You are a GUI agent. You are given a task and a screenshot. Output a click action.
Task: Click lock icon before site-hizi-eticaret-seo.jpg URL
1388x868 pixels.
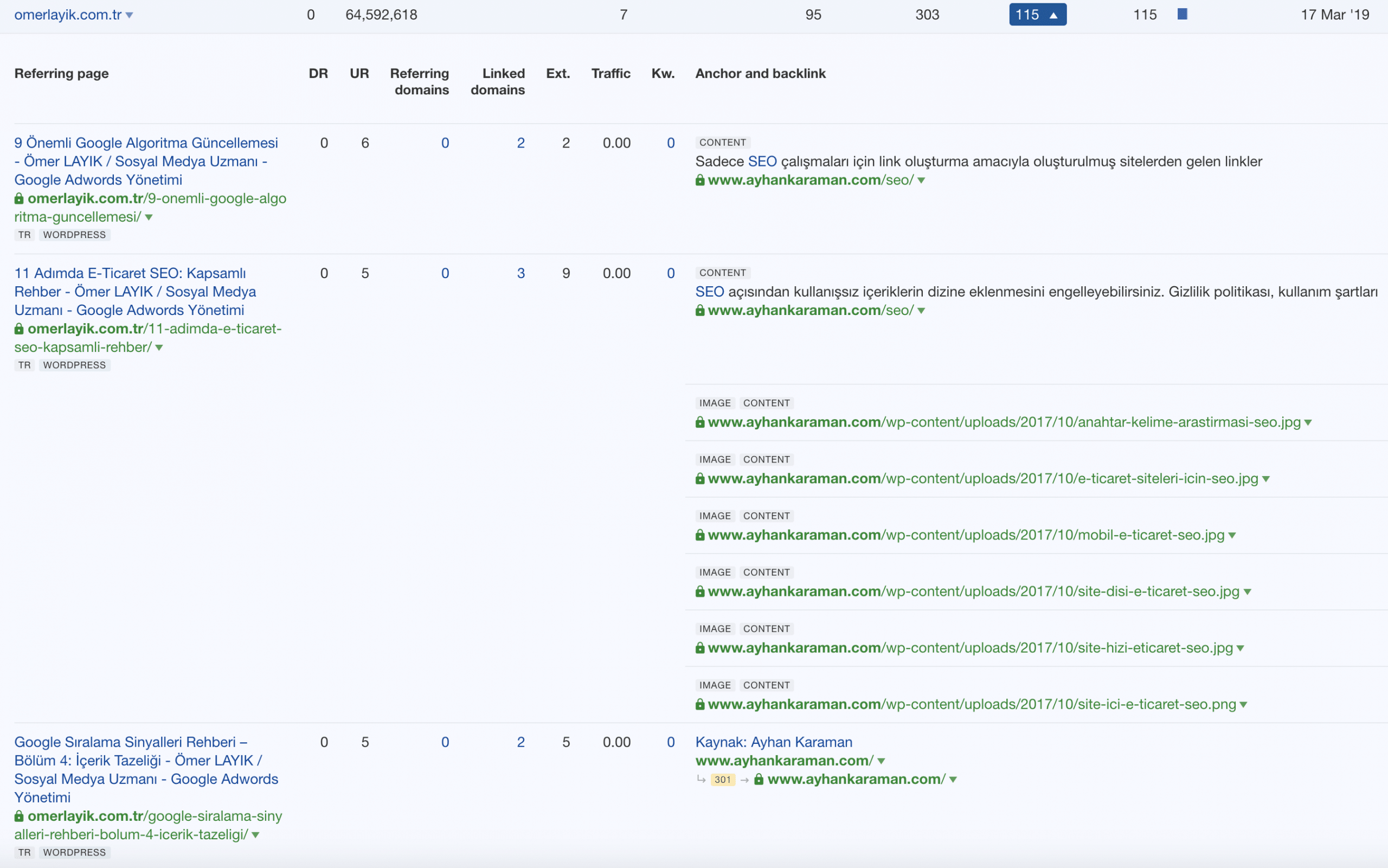[700, 648]
